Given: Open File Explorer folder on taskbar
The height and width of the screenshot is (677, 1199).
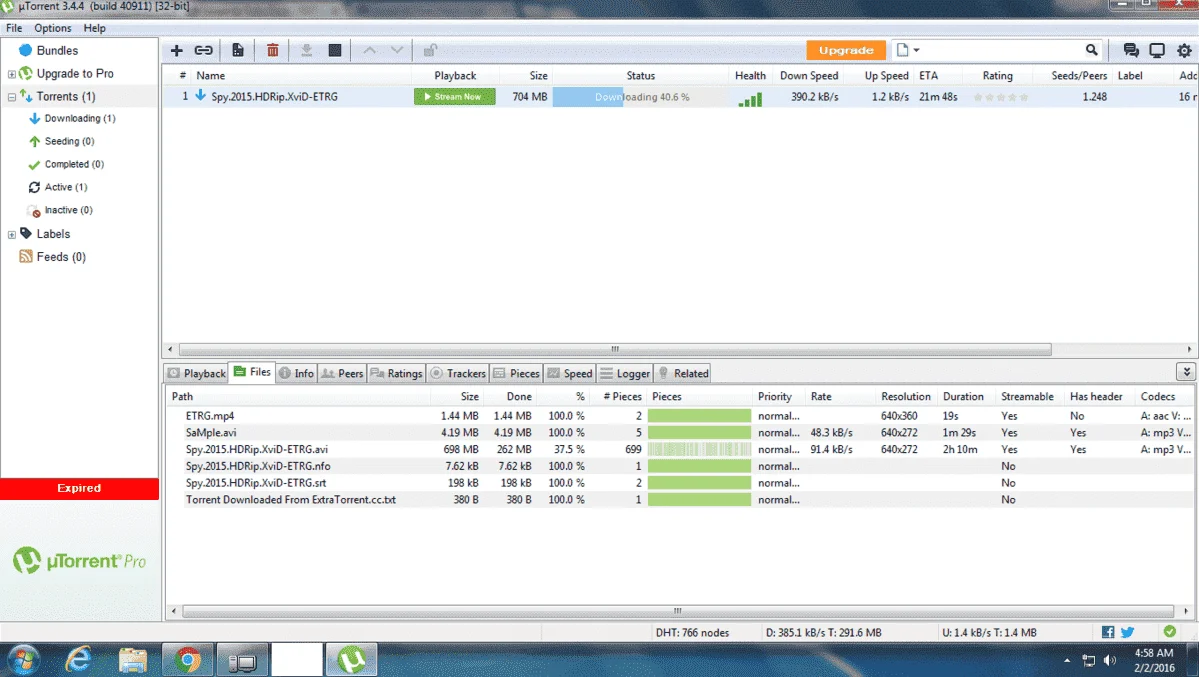Looking at the screenshot, I should coord(133,659).
